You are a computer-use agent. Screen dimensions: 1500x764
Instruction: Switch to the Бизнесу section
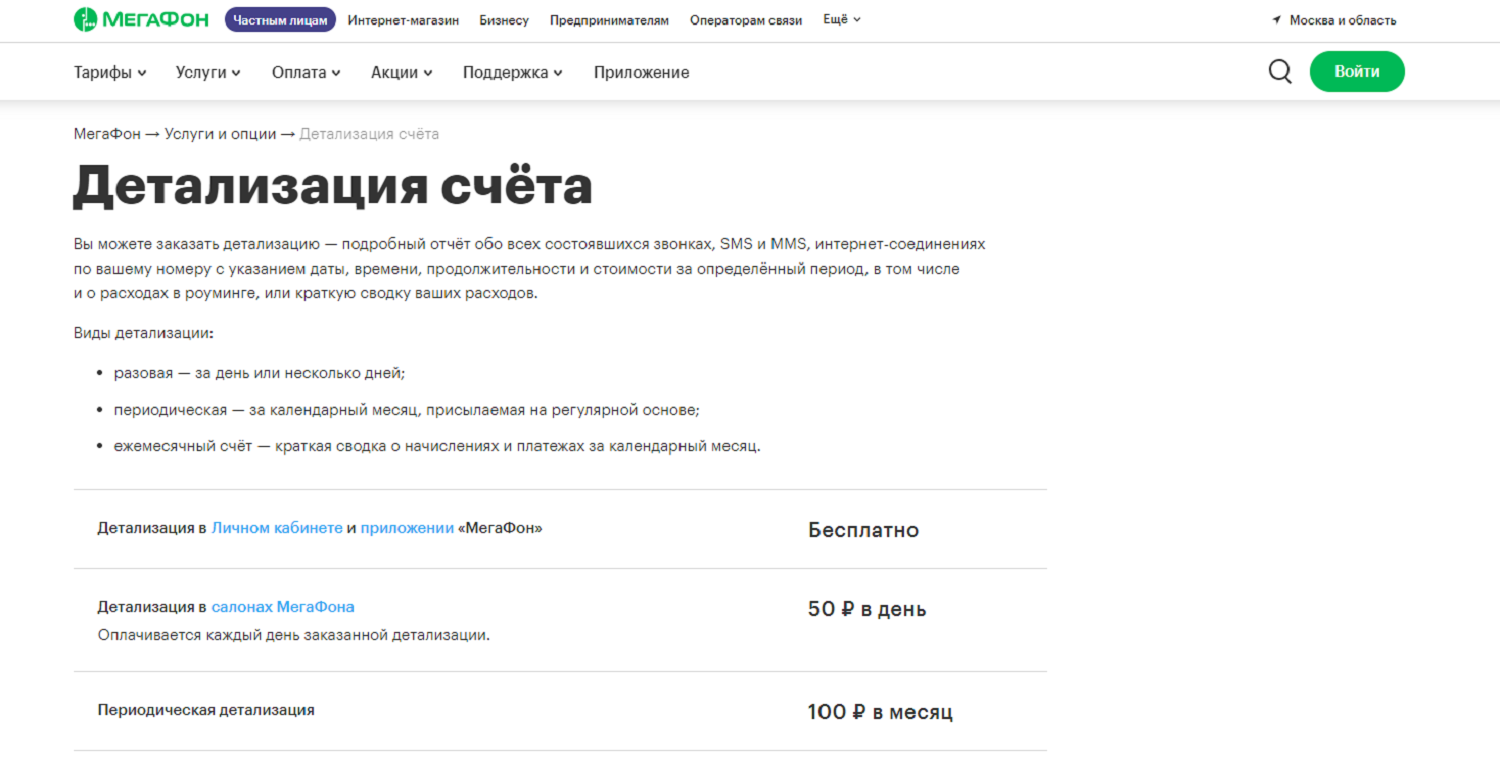504,20
